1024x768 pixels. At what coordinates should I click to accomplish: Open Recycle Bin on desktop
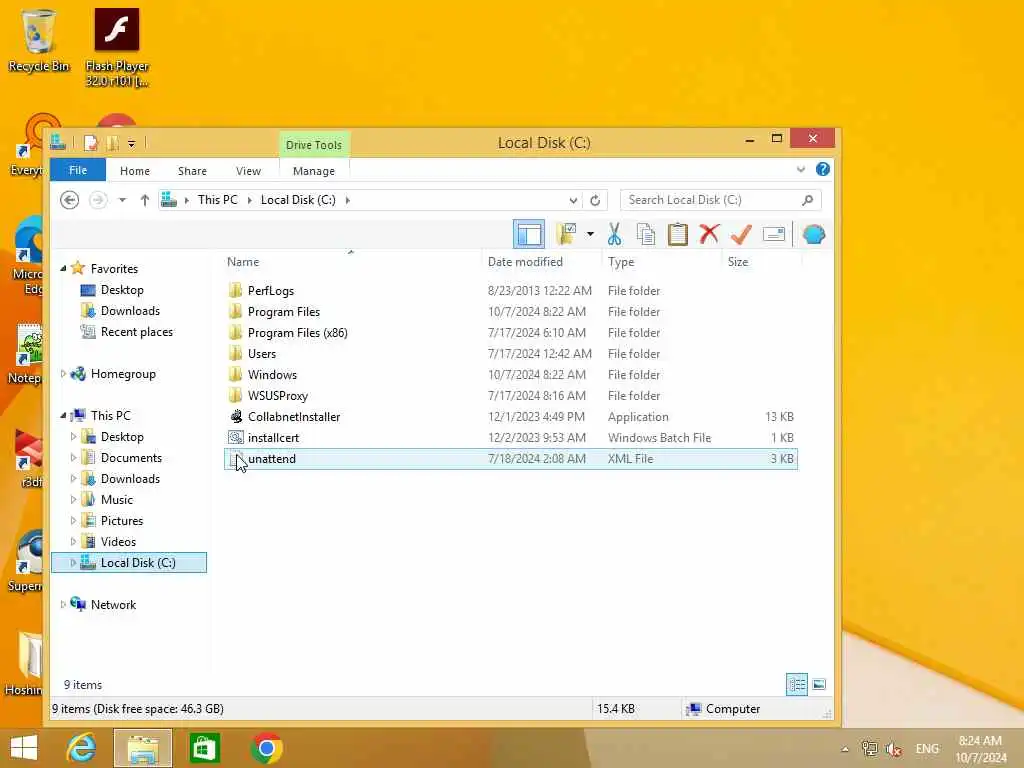[x=39, y=40]
